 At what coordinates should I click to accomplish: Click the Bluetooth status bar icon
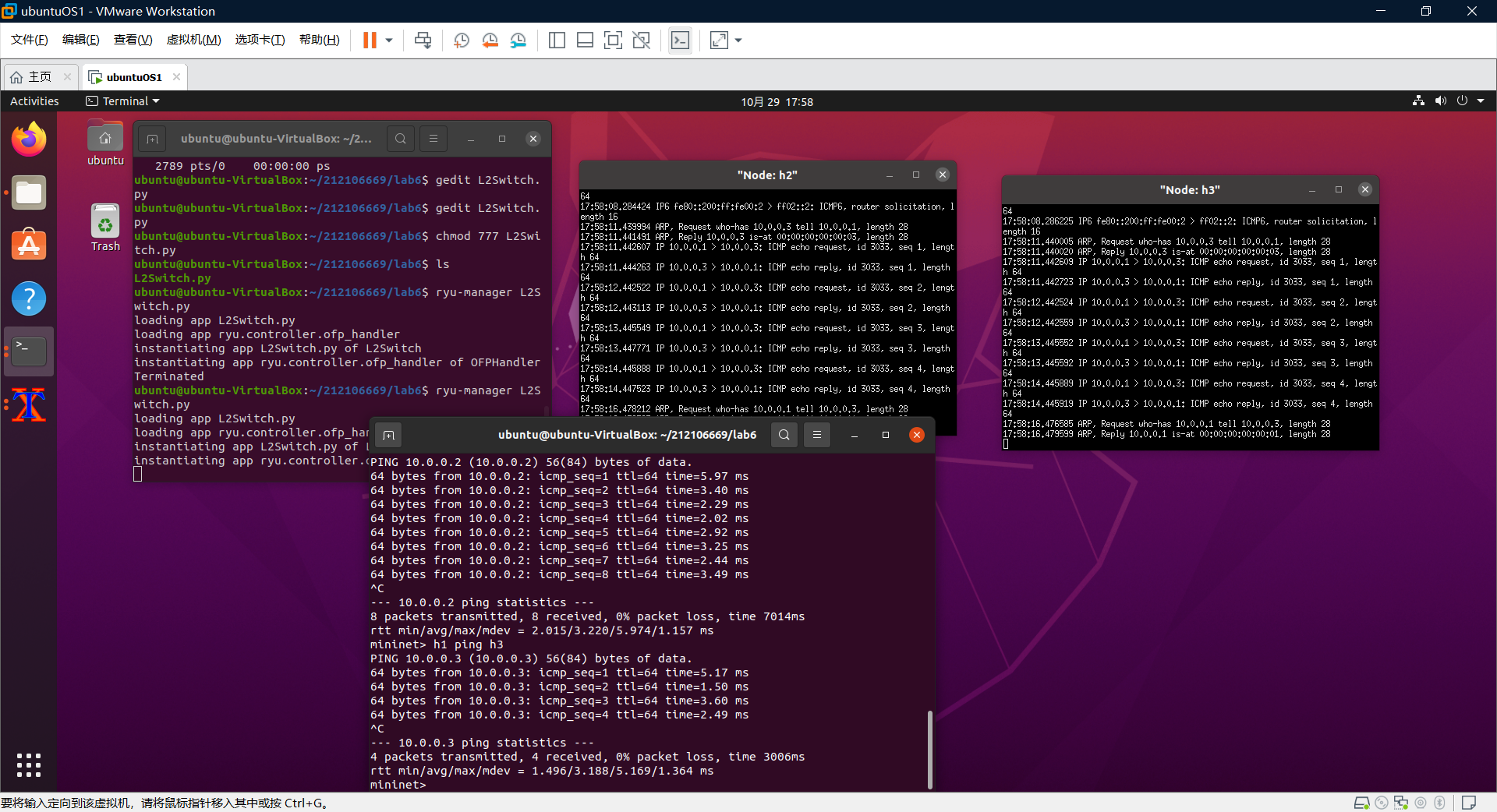point(1440,803)
